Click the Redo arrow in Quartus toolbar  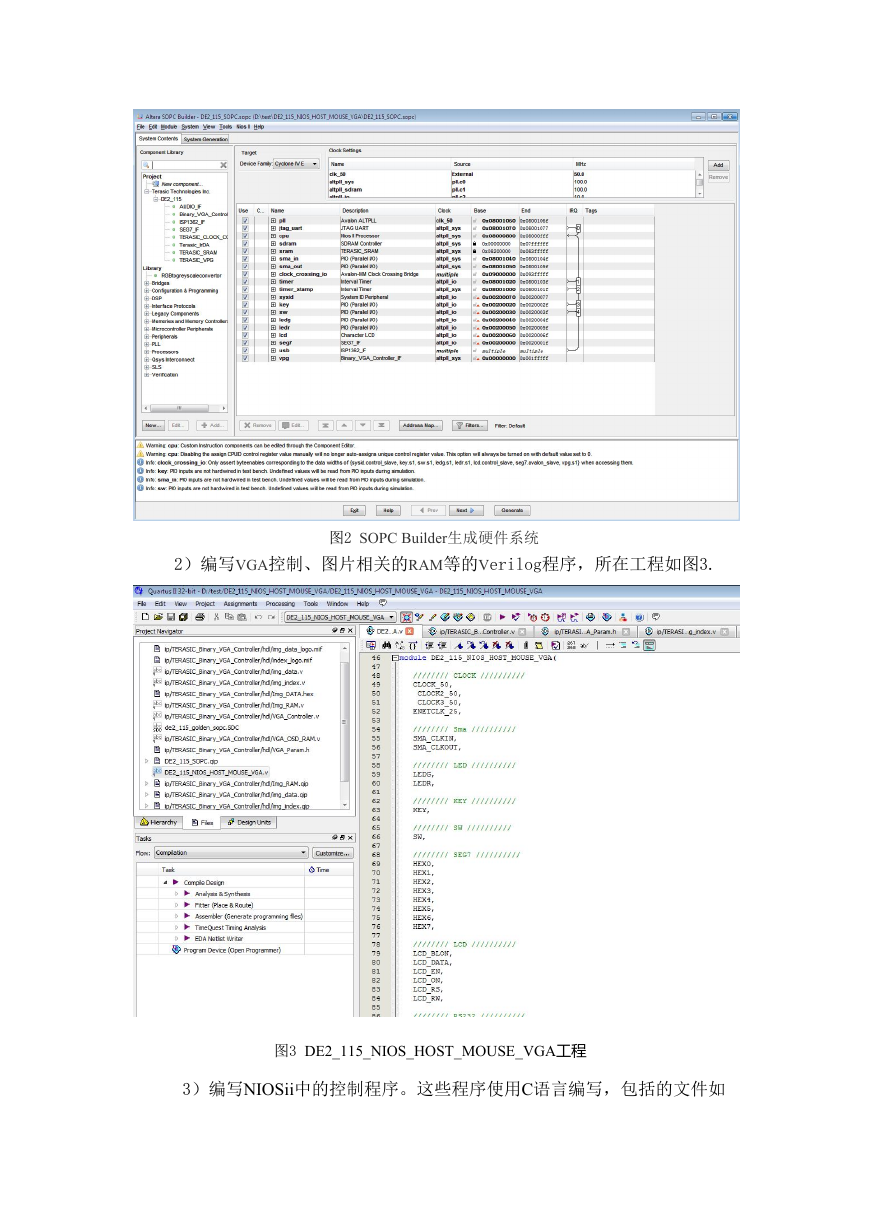pyautogui.click(x=271, y=617)
